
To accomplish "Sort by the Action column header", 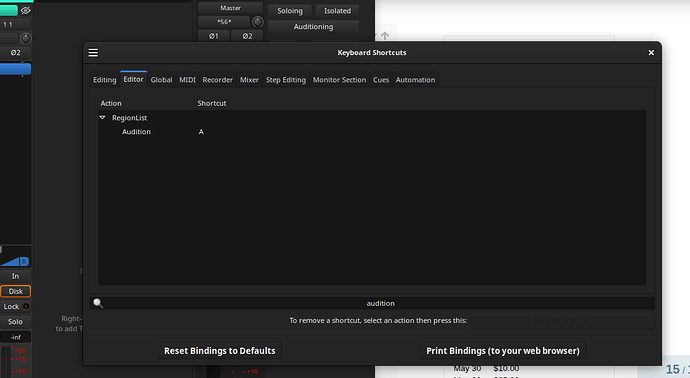I will [111, 103].
